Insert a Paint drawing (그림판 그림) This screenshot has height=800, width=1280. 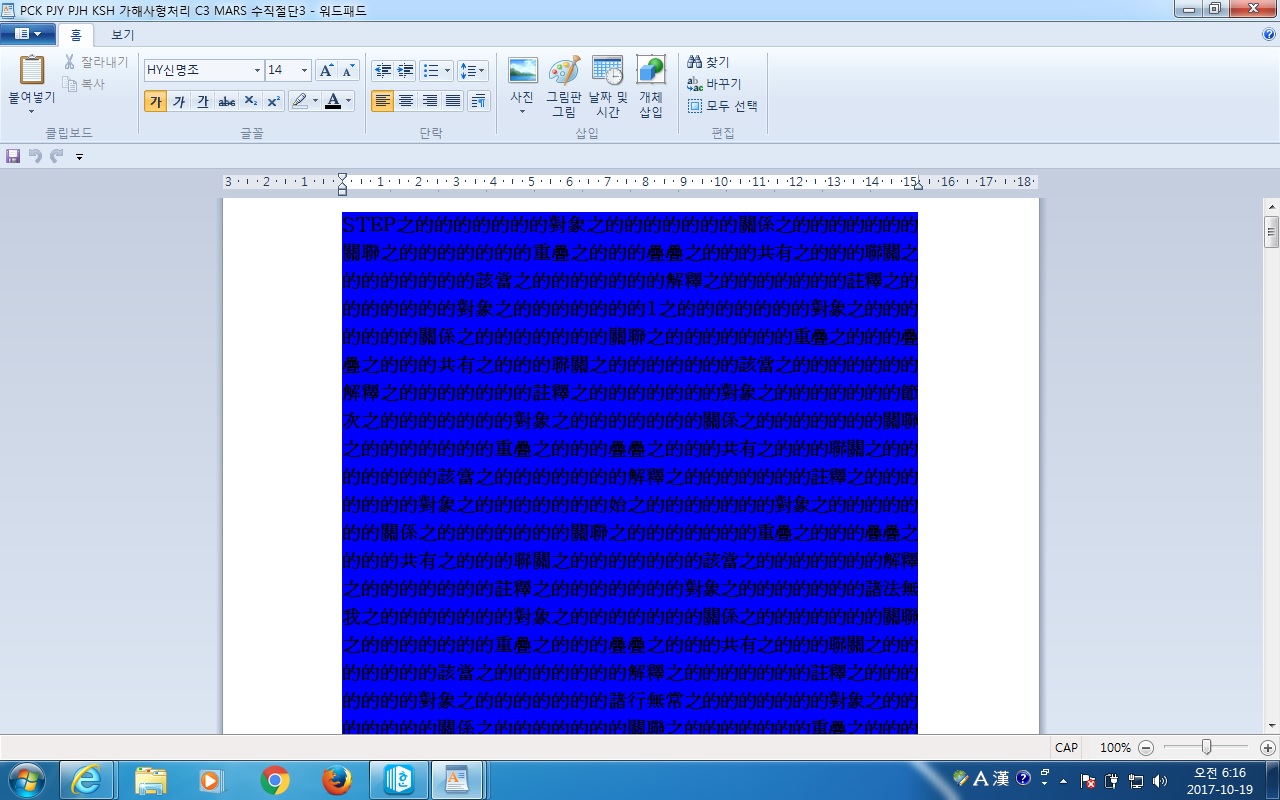(564, 71)
